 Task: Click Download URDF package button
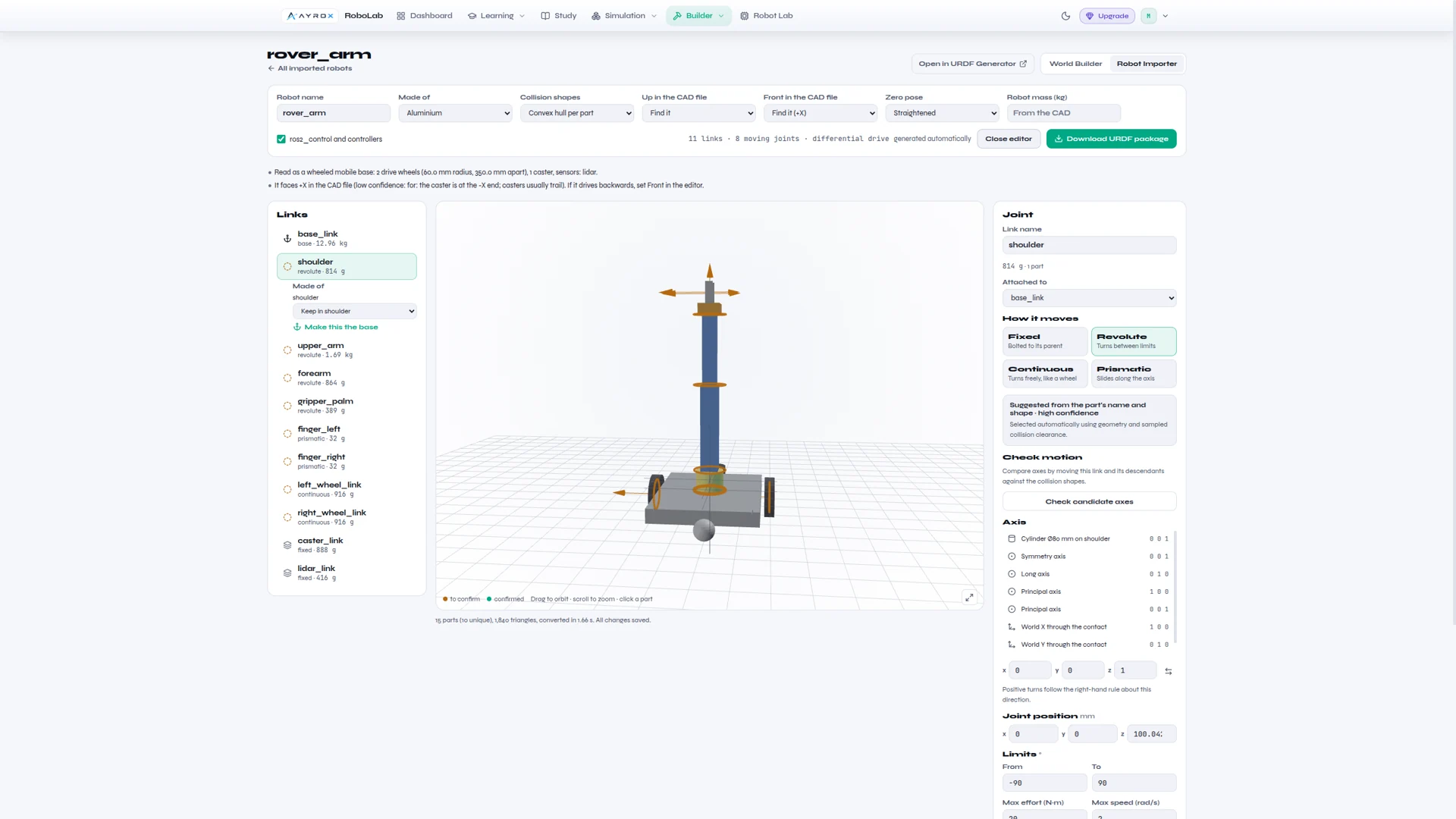coord(1111,139)
